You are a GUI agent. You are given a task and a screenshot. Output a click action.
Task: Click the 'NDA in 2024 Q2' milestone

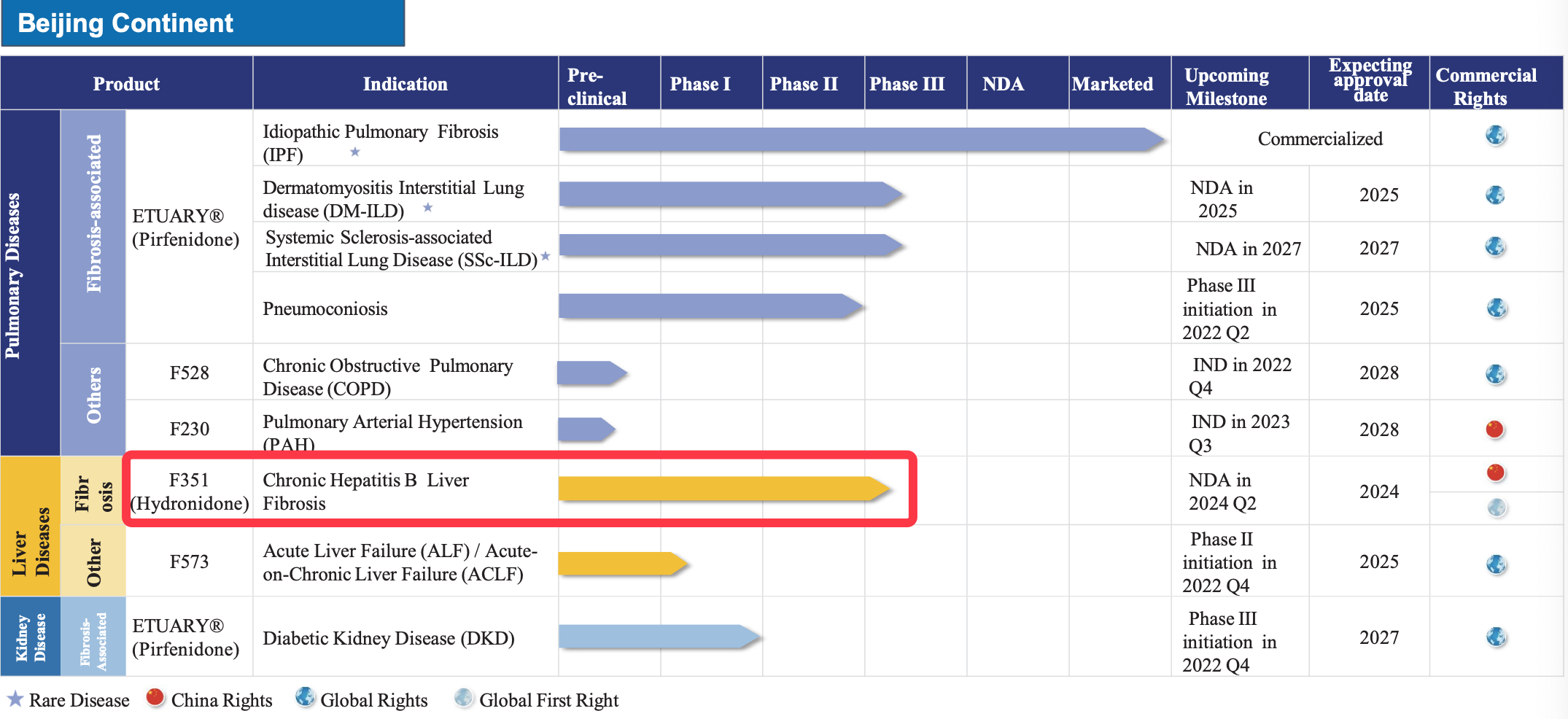point(1223,491)
